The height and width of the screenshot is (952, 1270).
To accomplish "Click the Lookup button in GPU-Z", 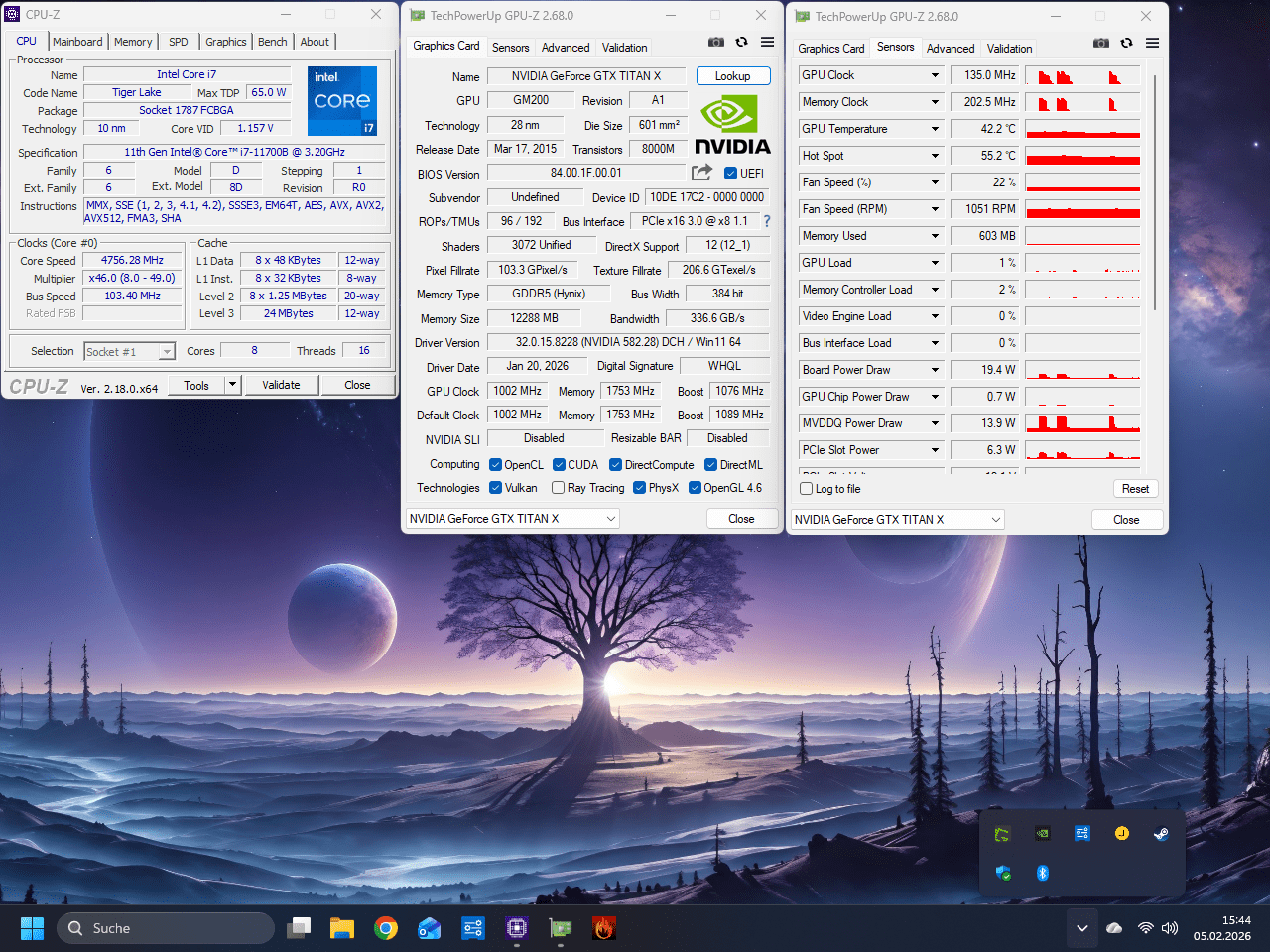I will tap(733, 76).
